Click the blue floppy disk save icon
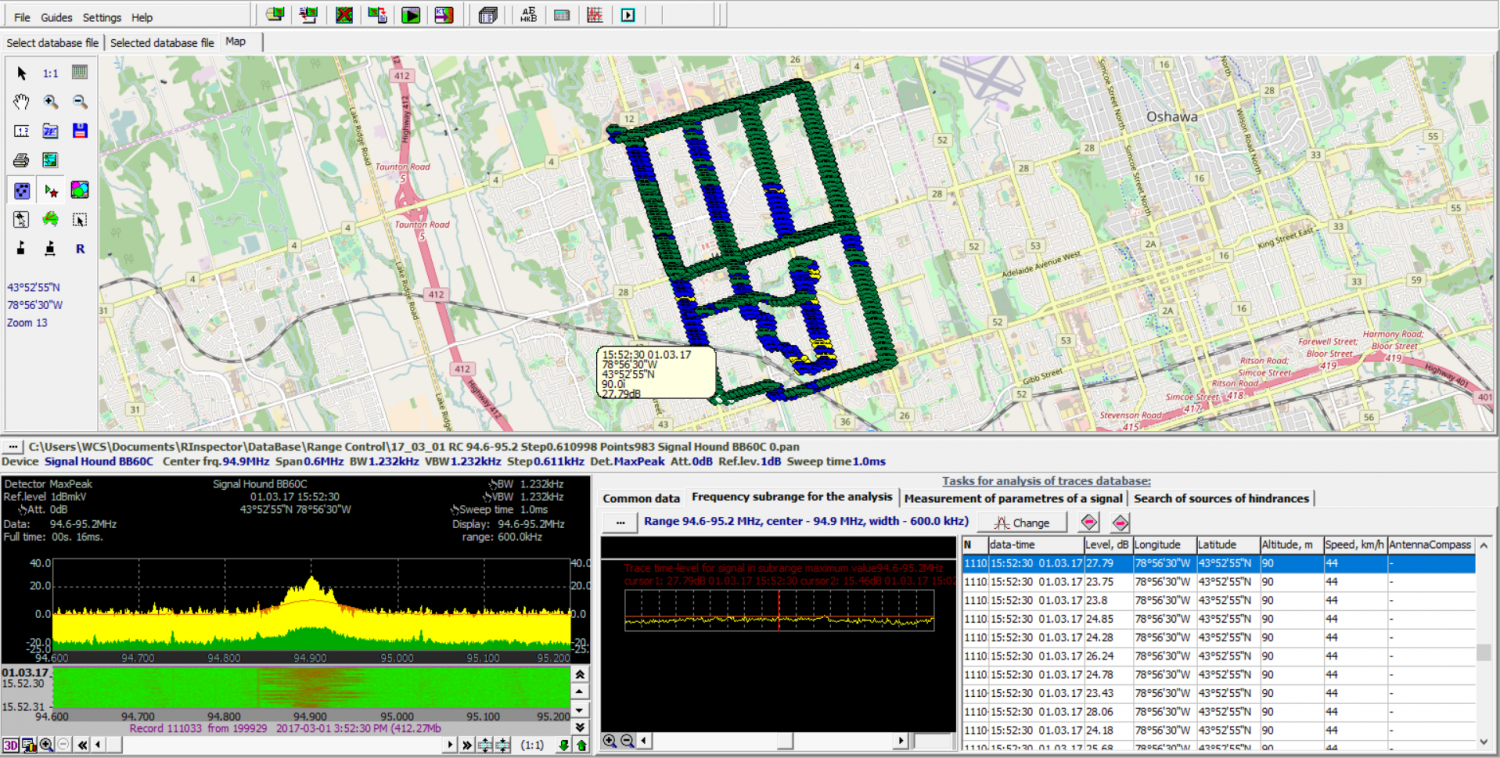Viewport: 1500px width, 758px height. coord(80,131)
